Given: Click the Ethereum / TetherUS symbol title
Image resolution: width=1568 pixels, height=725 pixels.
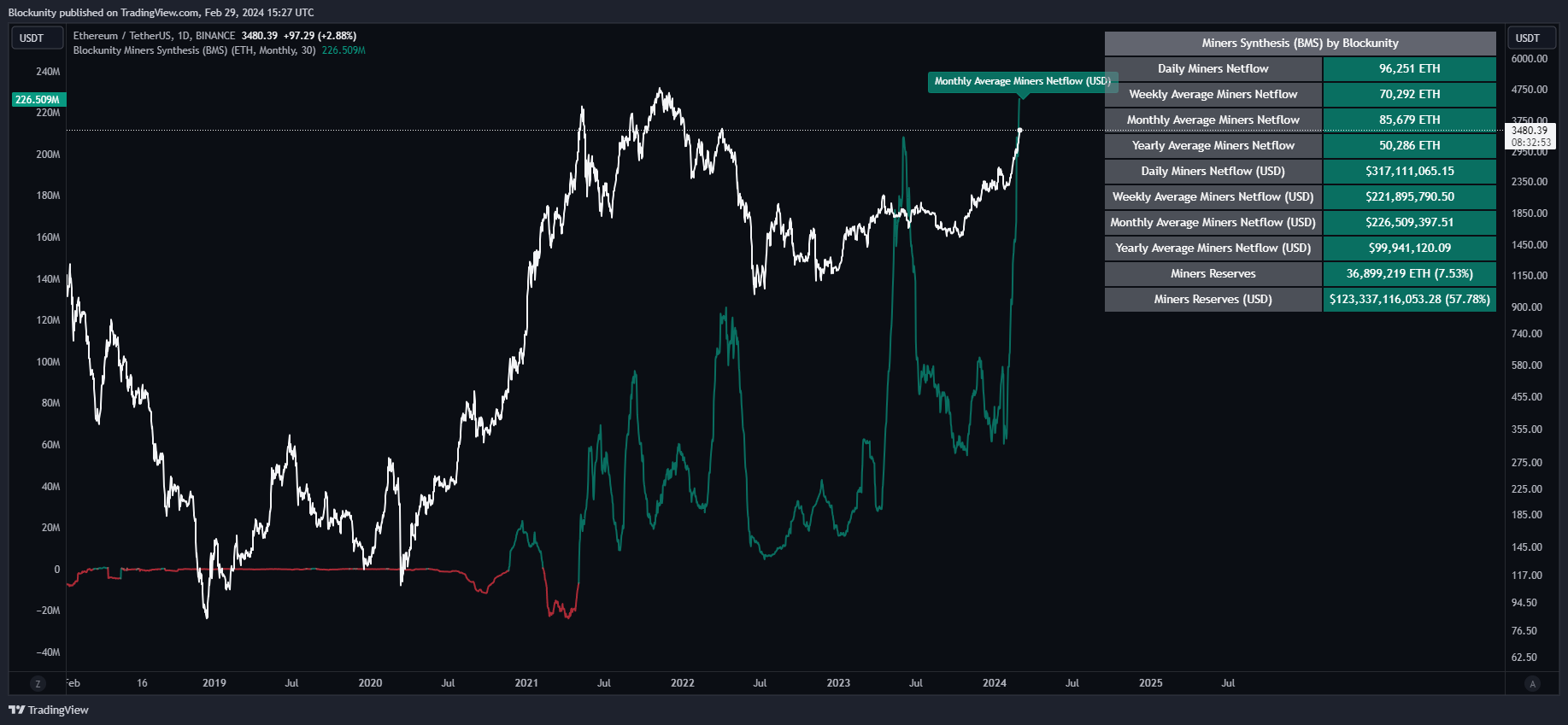Looking at the screenshot, I should (154, 36).
